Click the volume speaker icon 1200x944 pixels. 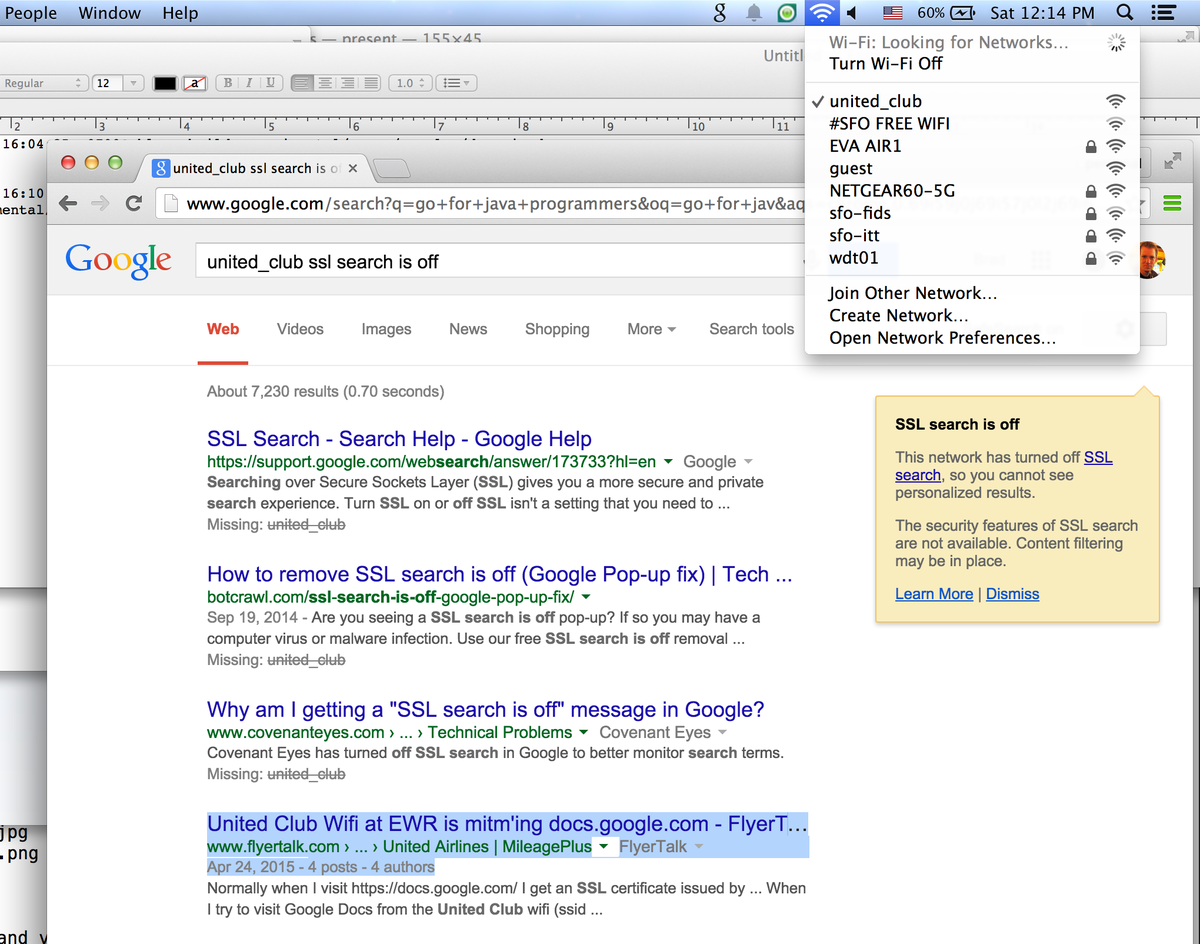851,13
